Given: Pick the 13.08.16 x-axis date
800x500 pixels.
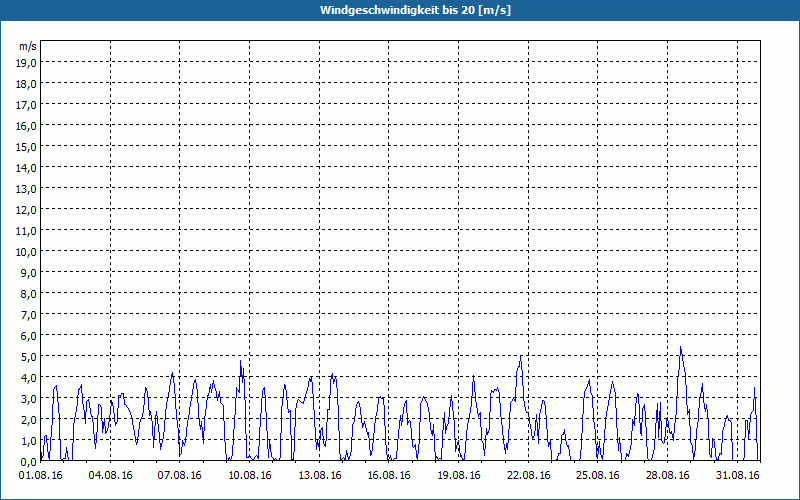Looking at the screenshot, I should tap(319, 476).
